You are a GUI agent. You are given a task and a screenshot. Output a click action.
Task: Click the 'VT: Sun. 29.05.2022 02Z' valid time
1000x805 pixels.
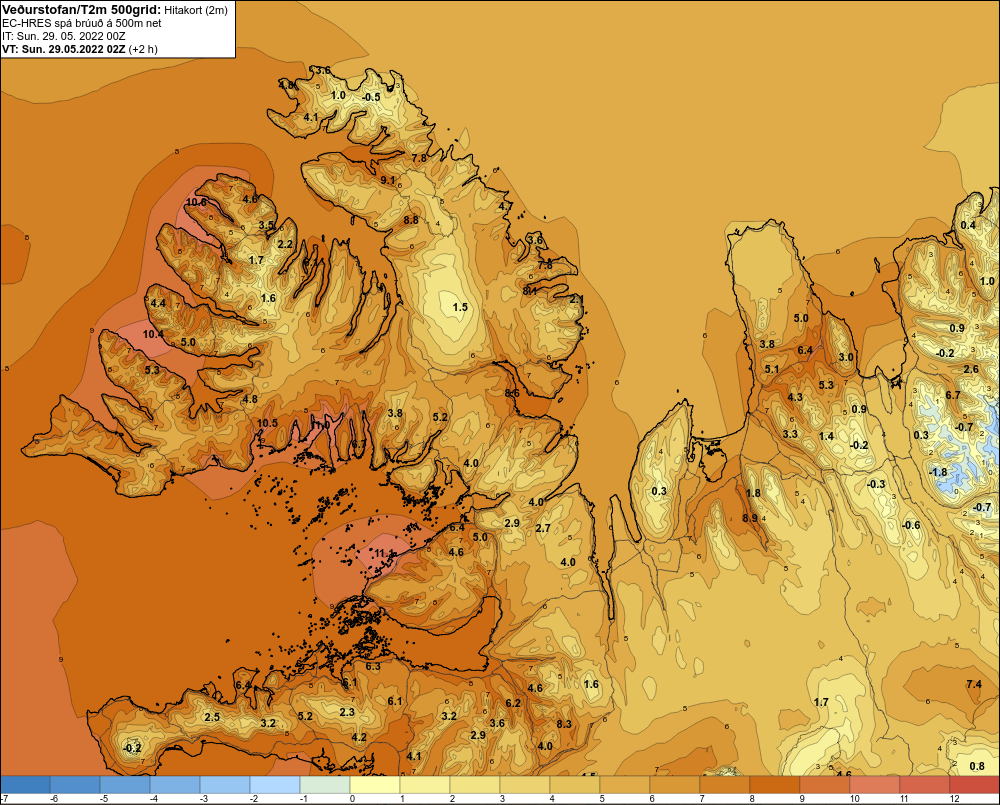[x=64, y=48]
